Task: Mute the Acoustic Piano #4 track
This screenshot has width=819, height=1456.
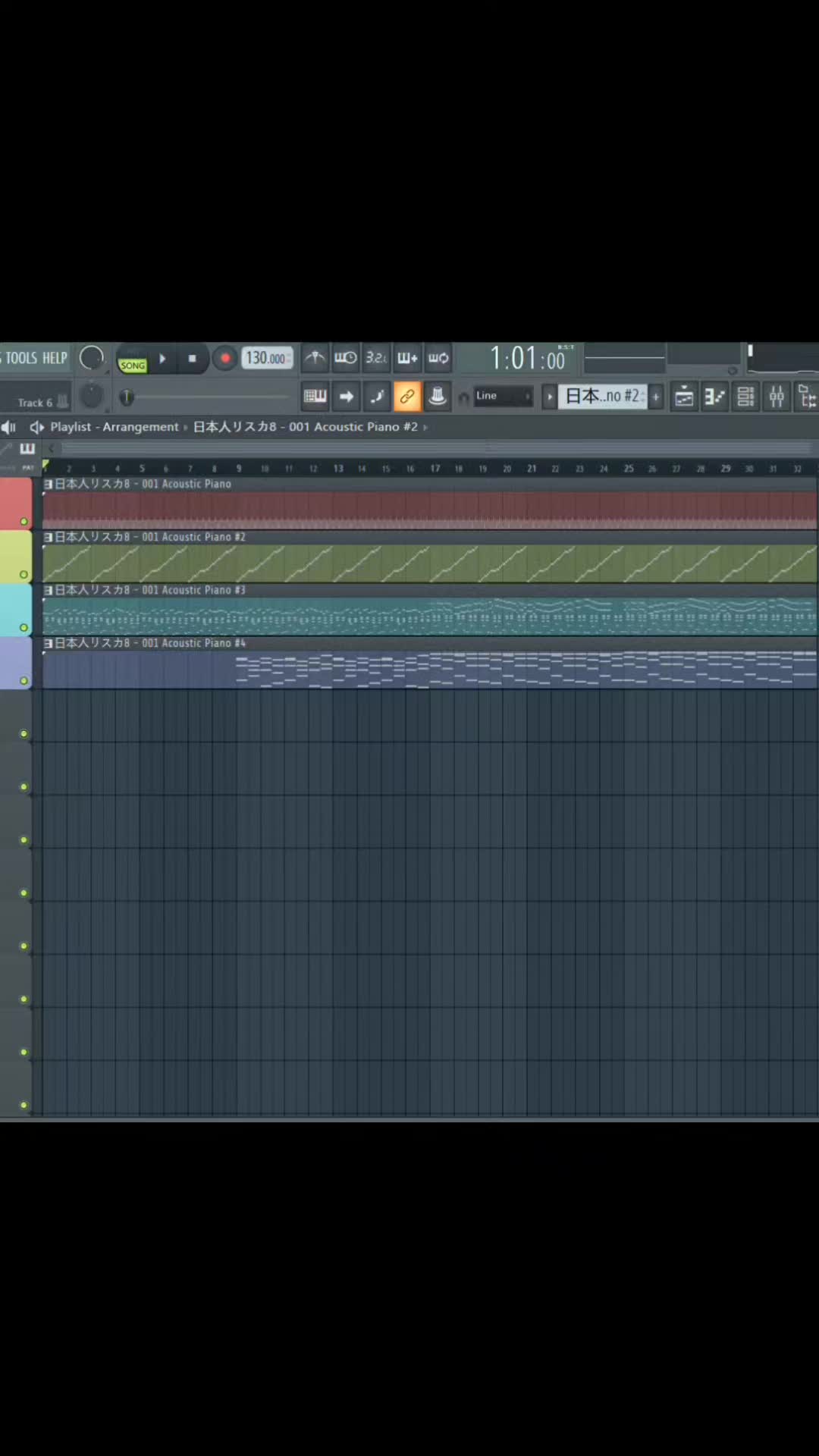Action: point(24,680)
